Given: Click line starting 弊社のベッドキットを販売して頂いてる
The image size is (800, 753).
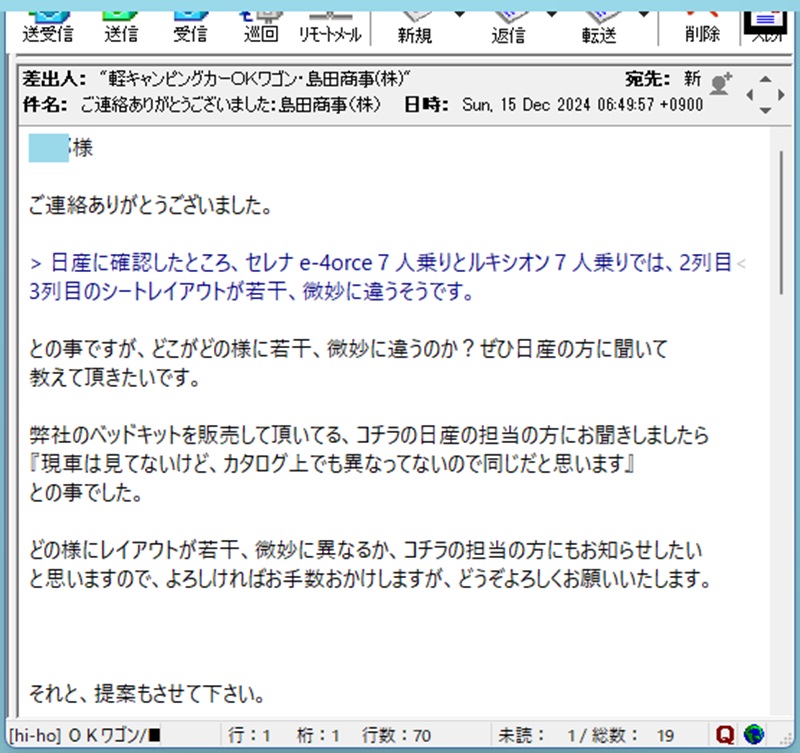Looking at the screenshot, I should tap(369, 435).
